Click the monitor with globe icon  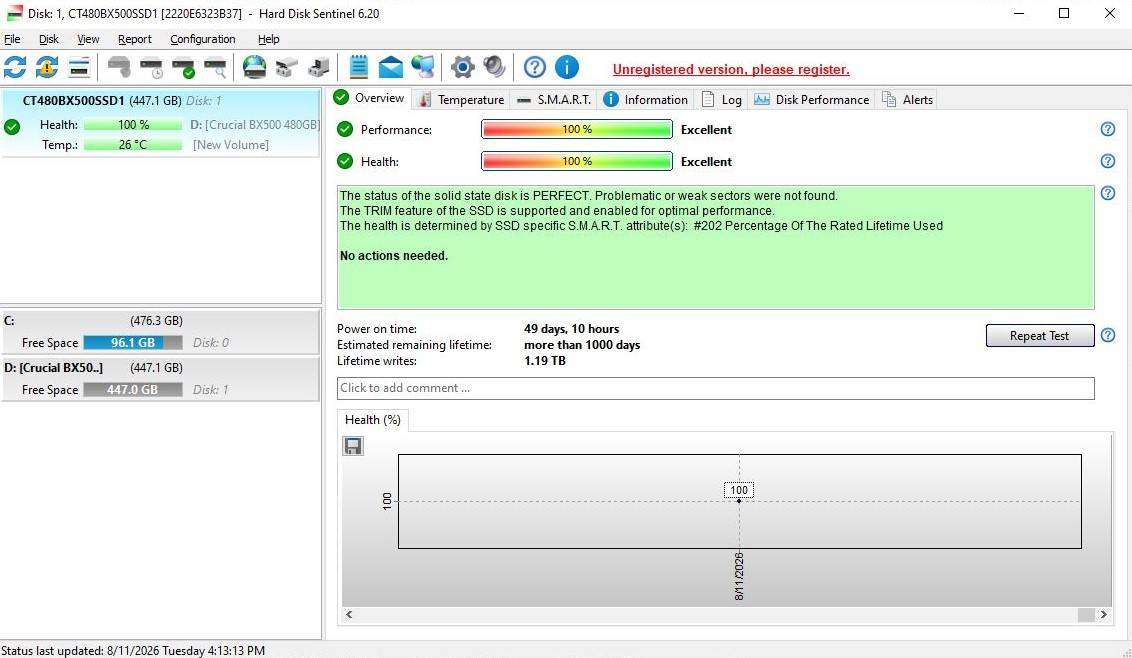[x=423, y=67]
